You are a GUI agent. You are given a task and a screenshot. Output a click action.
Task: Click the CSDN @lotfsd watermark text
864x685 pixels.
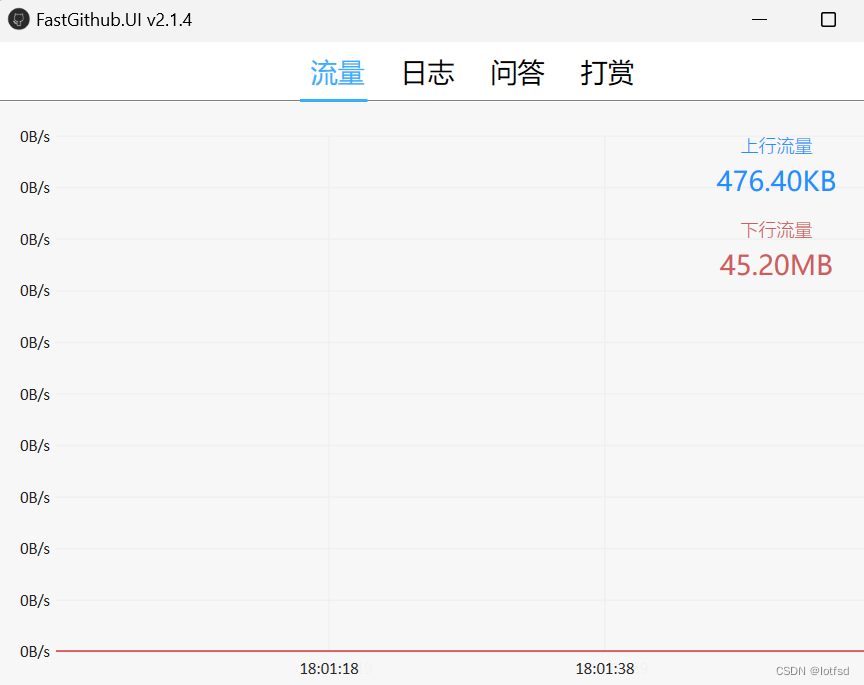[x=812, y=671]
